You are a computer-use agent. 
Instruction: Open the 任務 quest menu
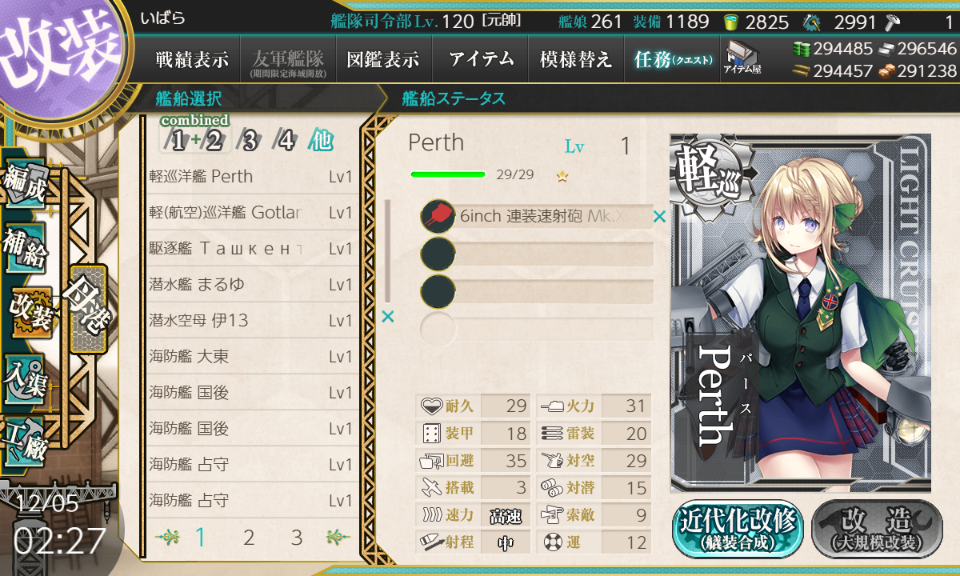[x=673, y=59]
